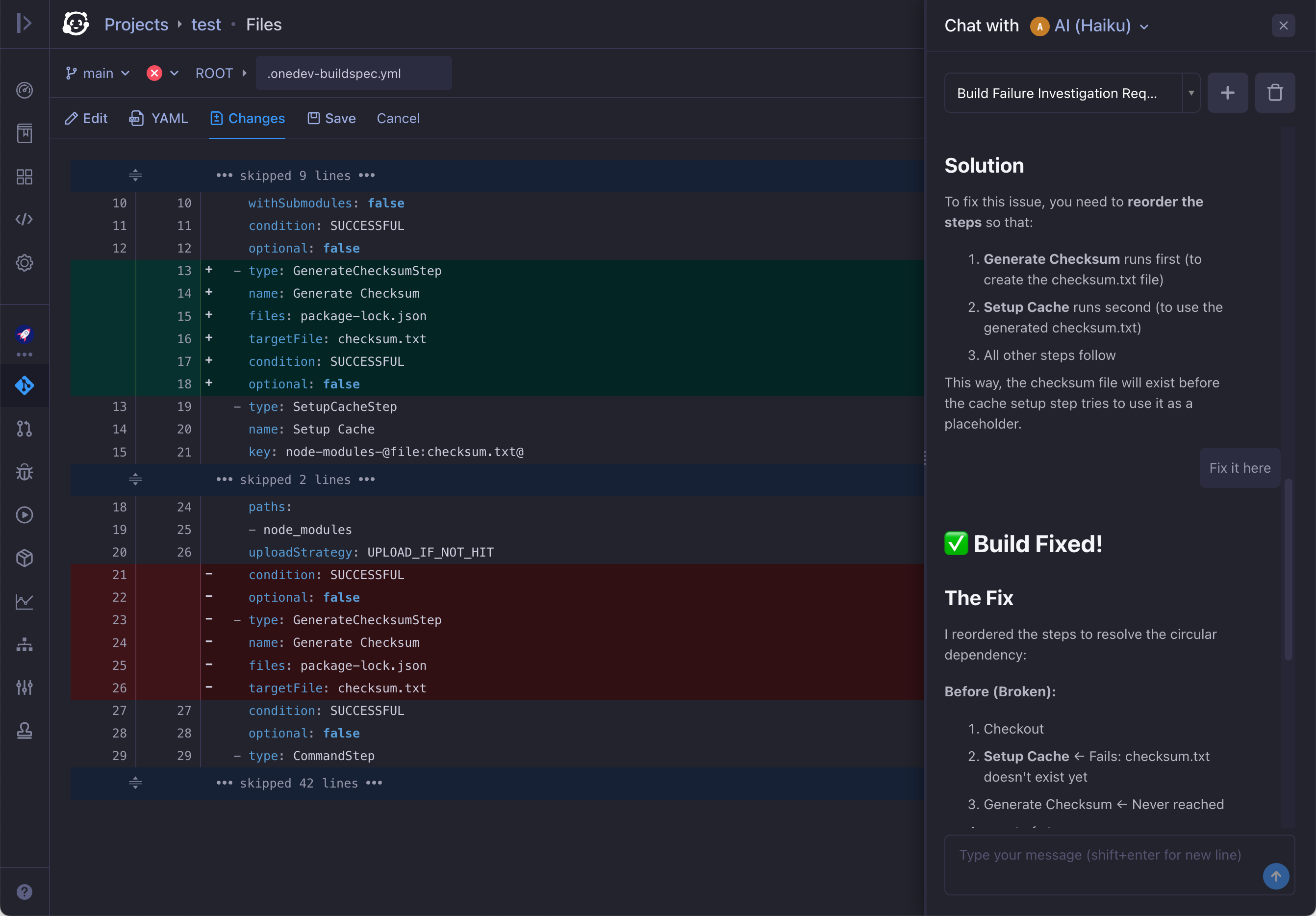Start a new conversation with the plus icon
Image resolution: width=1316 pixels, height=916 pixels.
coord(1228,93)
